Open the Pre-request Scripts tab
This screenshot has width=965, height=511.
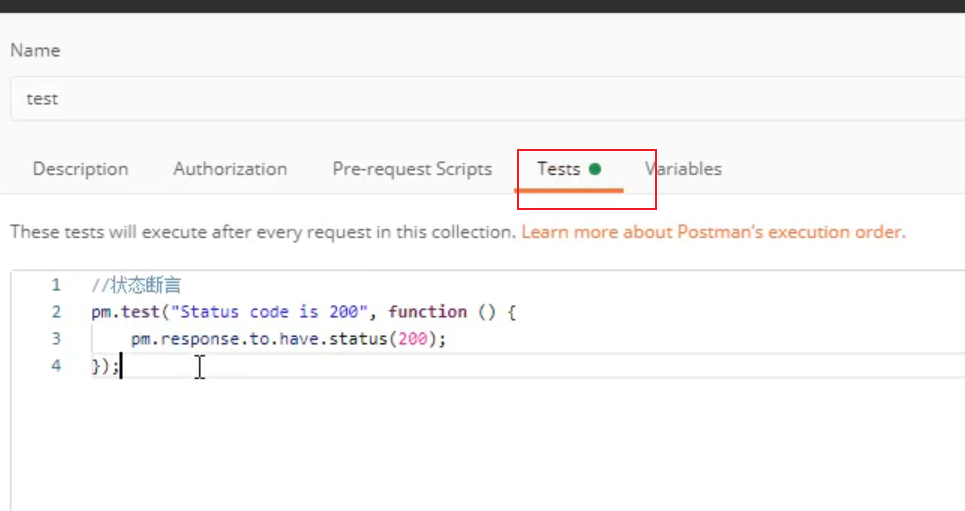[412, 169]
